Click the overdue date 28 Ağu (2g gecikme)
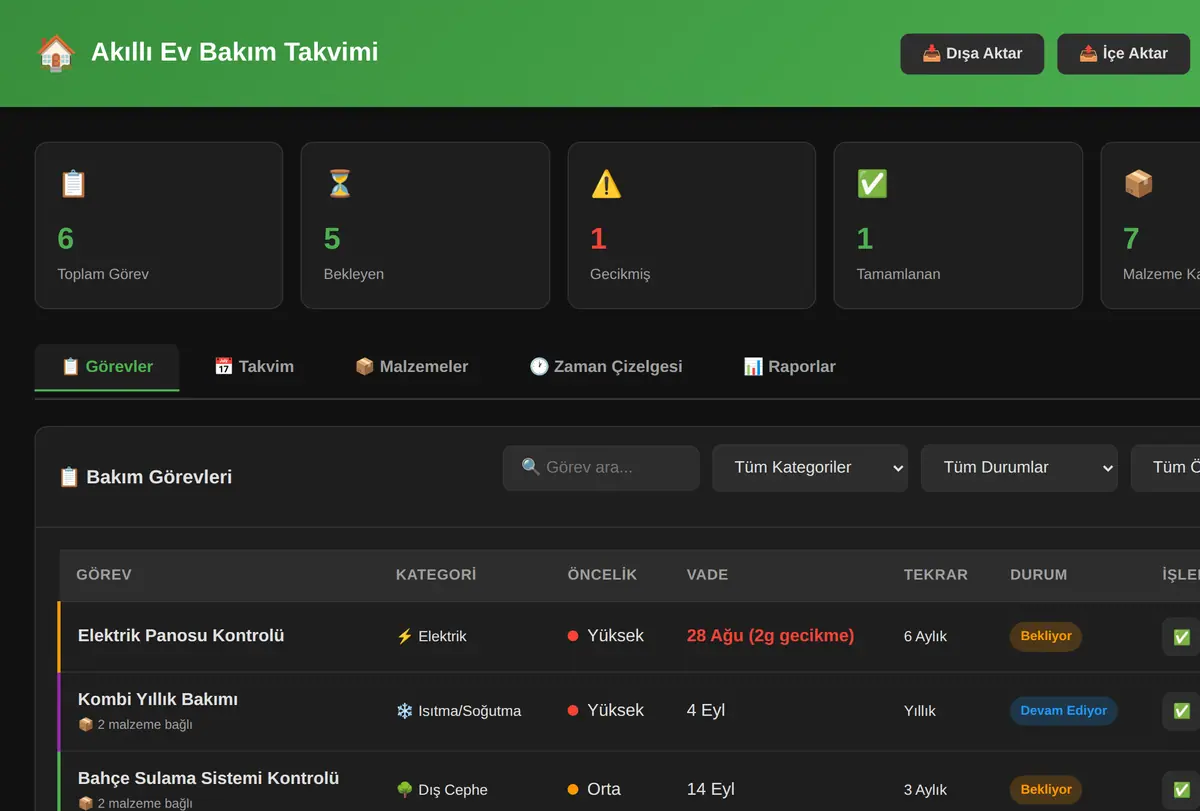 pyautogui.click(x=770, y=636)
